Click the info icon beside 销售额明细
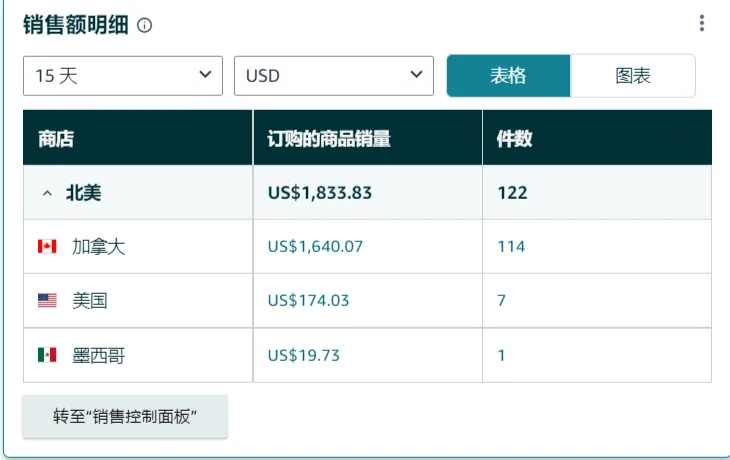This screenshot has width=730, height=460. (x=144, y=25)
